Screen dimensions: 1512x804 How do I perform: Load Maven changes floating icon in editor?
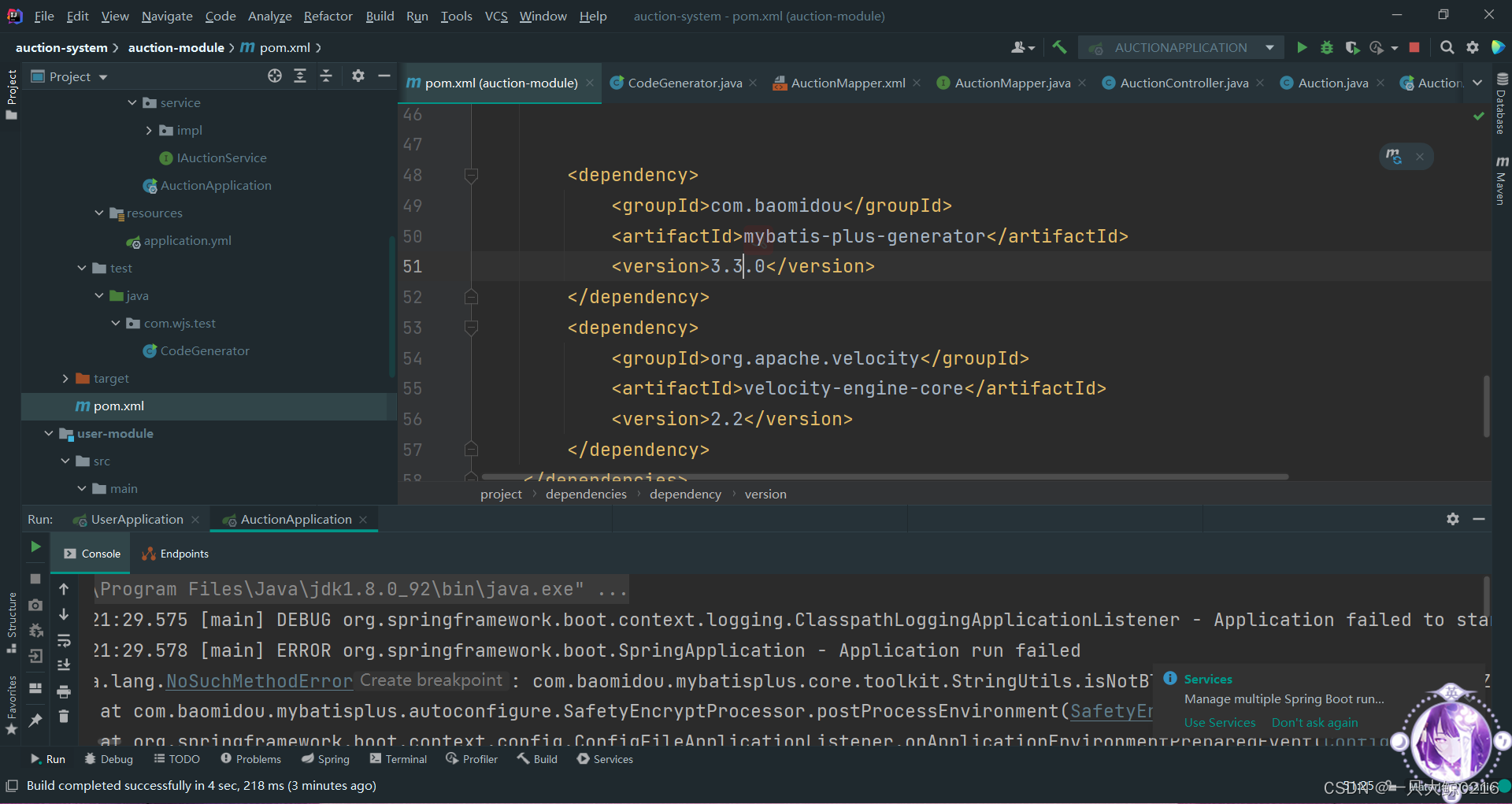coord(1394,157)
